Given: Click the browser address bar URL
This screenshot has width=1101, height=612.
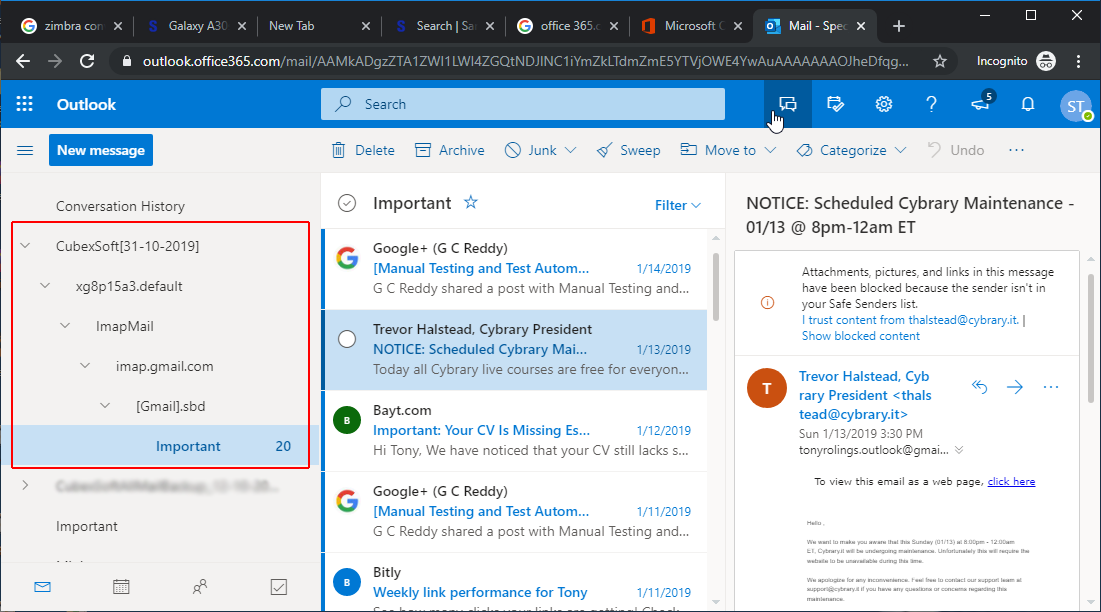Looking at the screenshot, I should click(525, 62).
